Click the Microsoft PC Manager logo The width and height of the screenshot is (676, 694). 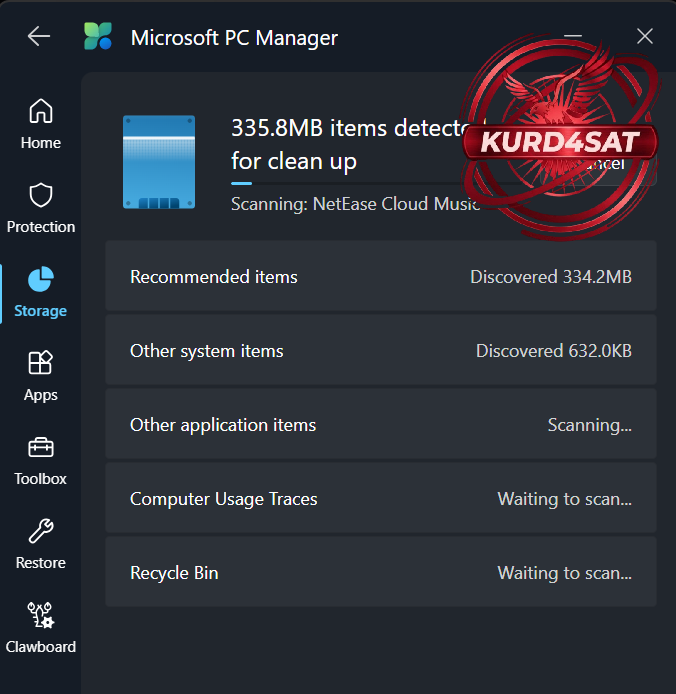pyautogui.click(x=99, y=37)
